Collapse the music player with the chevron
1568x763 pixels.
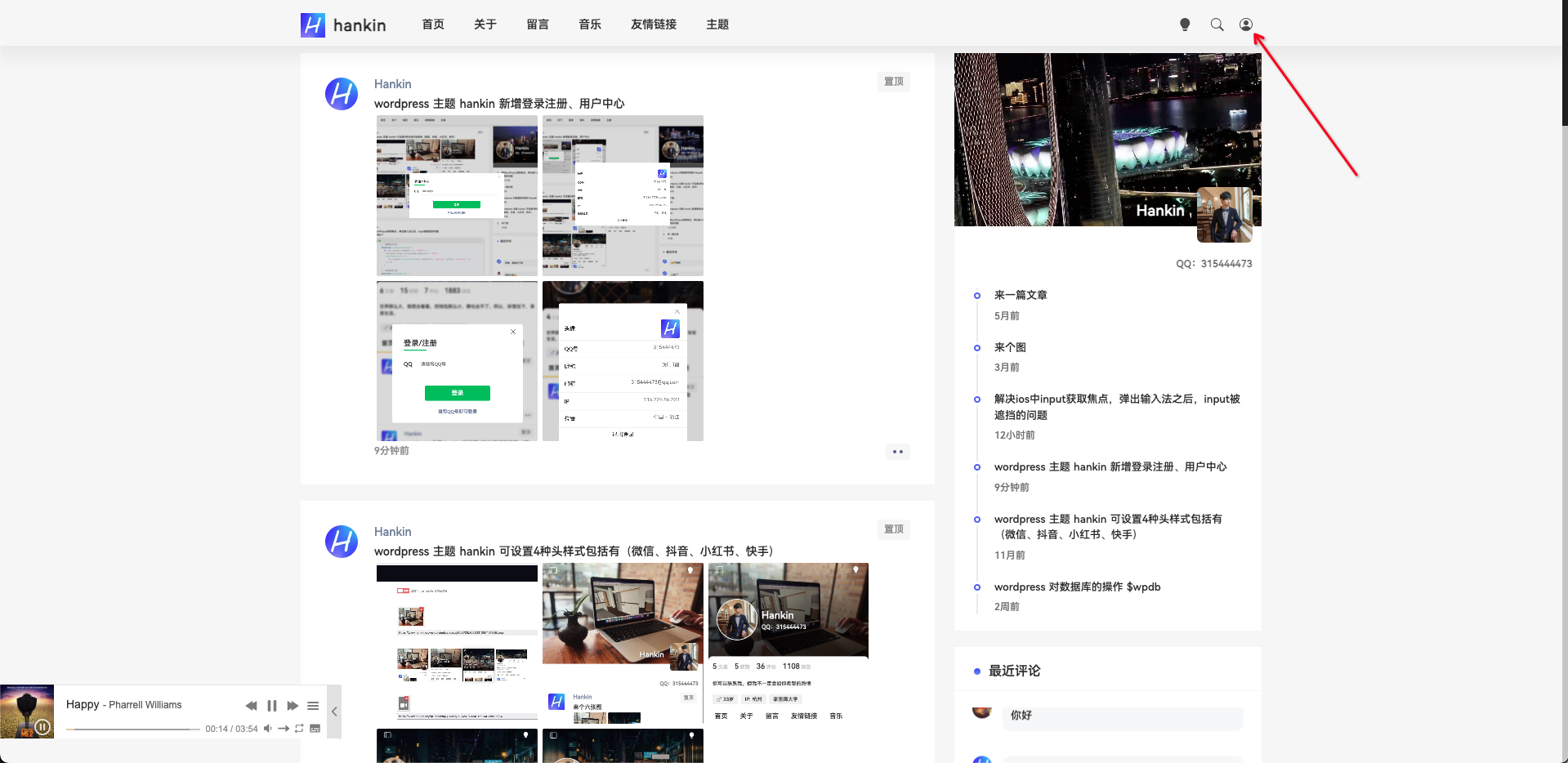click(x=333, y=712)
